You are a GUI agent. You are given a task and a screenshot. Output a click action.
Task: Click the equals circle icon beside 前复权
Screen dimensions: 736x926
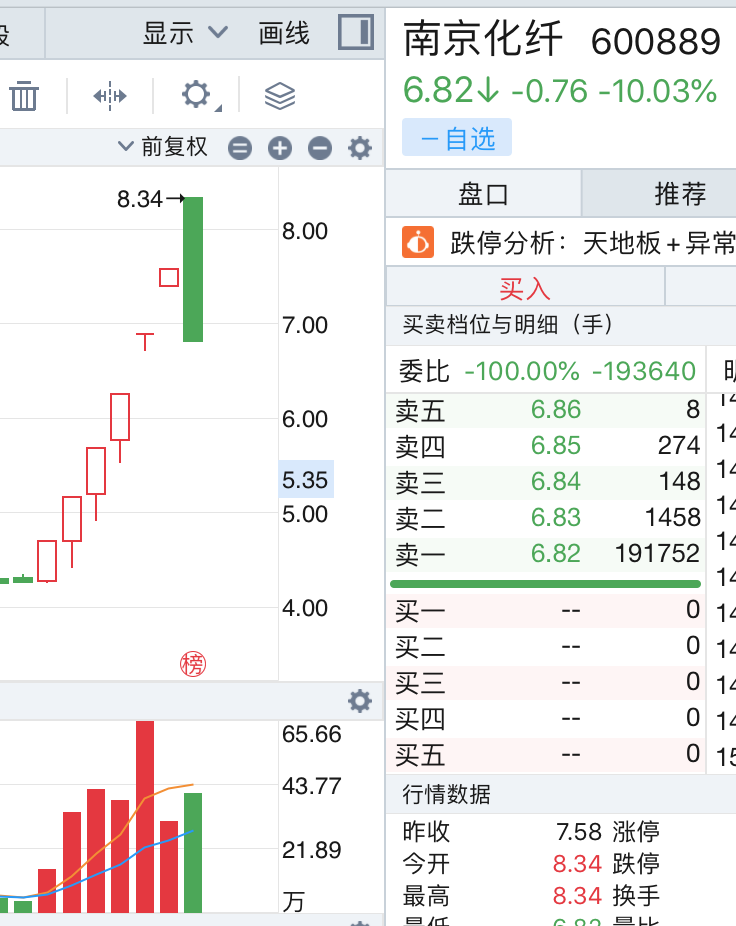point(240,149)
